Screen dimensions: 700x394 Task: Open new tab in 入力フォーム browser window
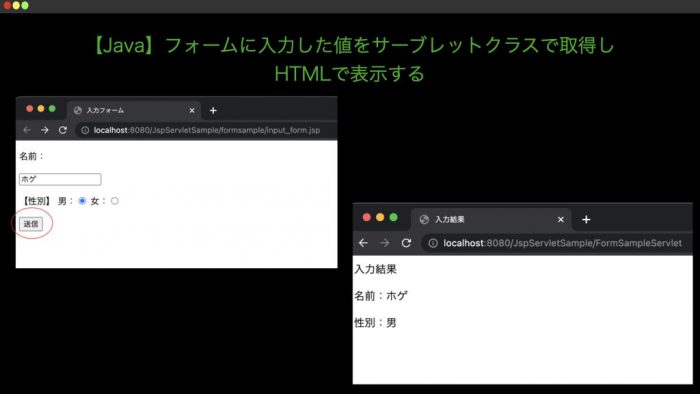coord(213,110)
